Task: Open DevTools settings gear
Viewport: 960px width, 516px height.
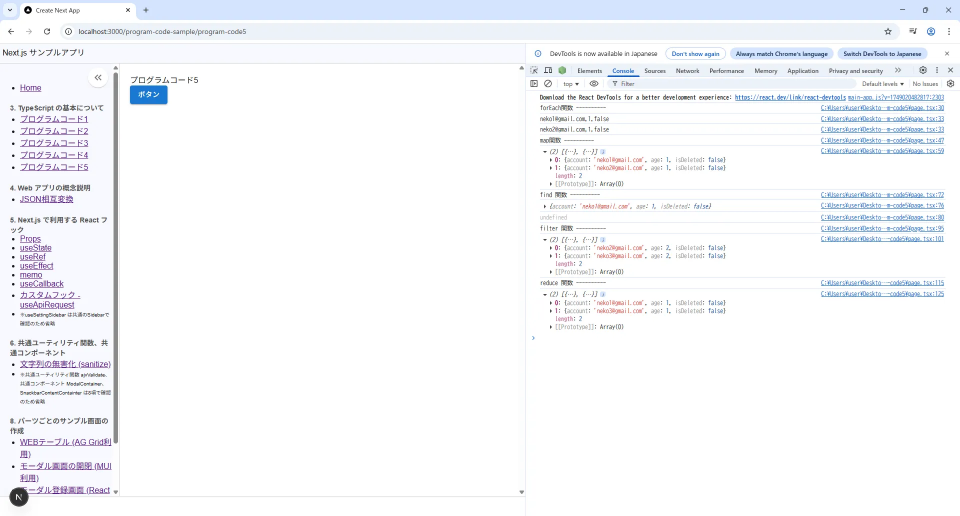Action: pyautogui.click(x=923, y=70)
